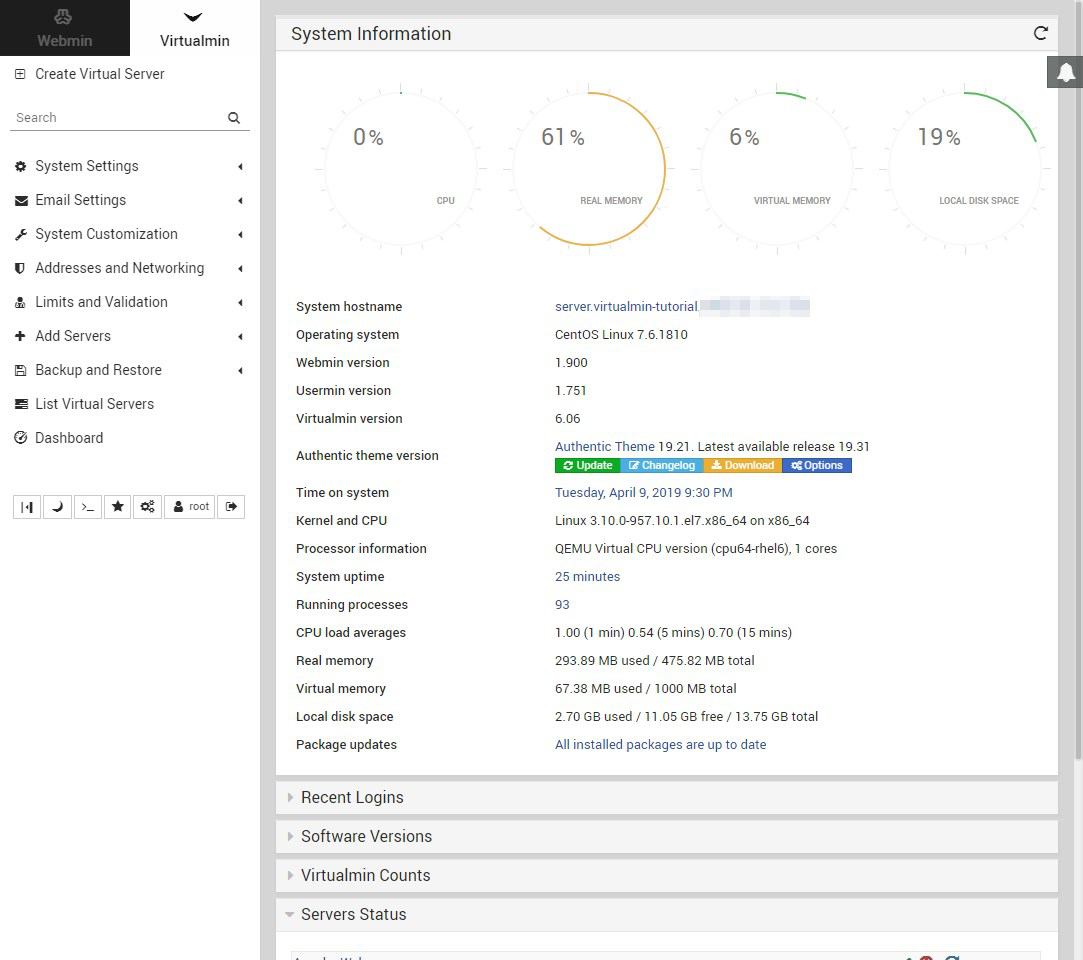Click the Email Settings expand arrow
This screenshot has width=1083, height=960.
(240, 200)
